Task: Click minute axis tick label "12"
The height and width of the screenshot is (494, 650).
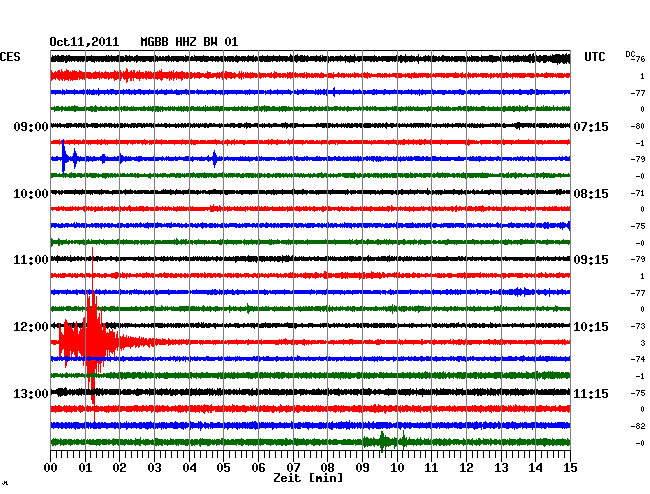Action: point(466,468)
